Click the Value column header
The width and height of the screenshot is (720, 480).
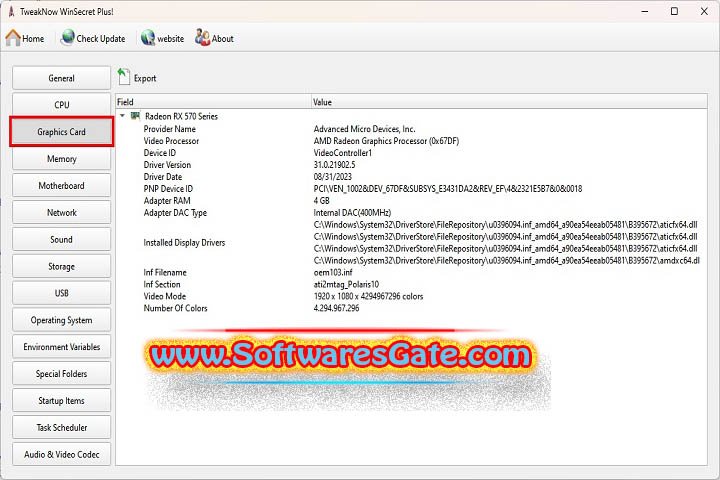click(x=509, y=102)
